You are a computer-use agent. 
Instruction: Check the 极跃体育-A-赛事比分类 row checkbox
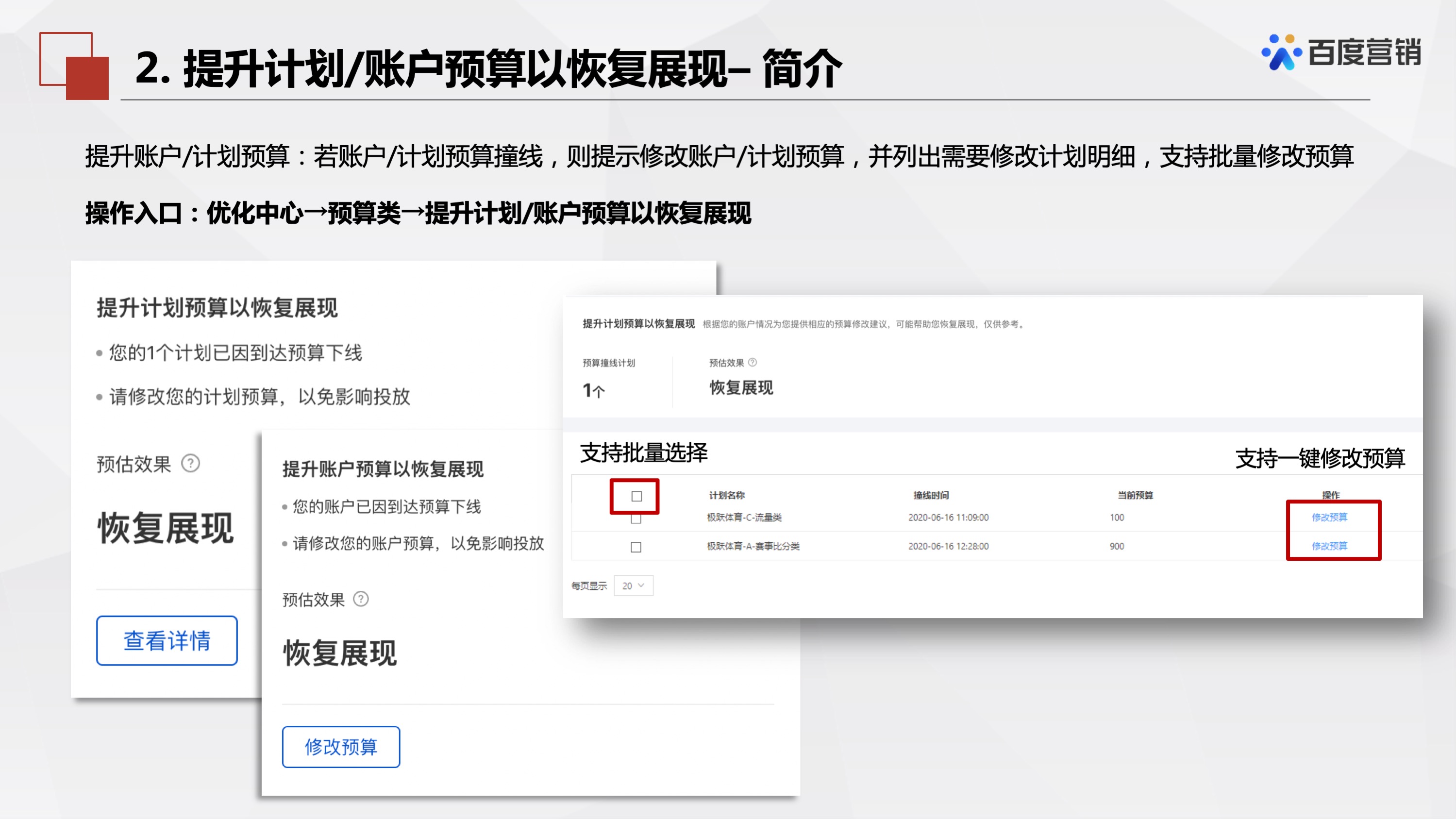point(637,547)
